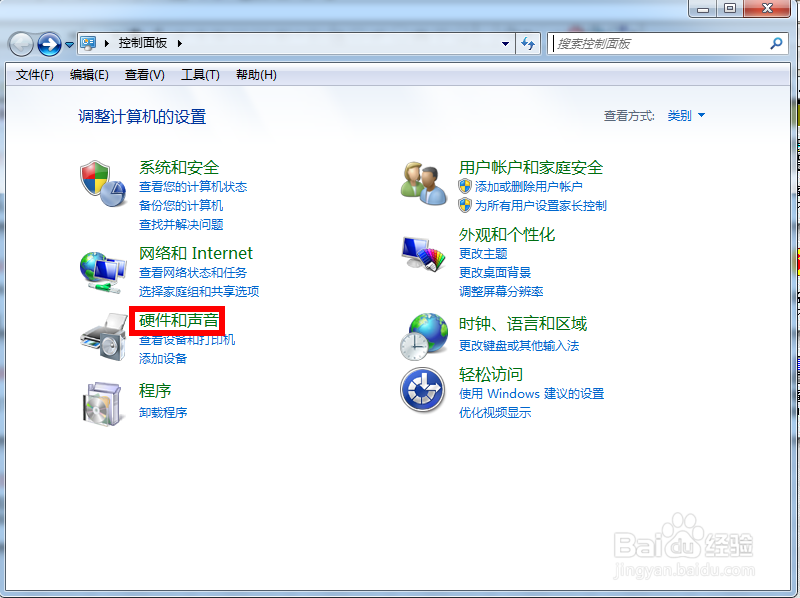The image size is (800, 598).
Task: Open 时钟、语言和区域 category link
Action: click(523, 324)
